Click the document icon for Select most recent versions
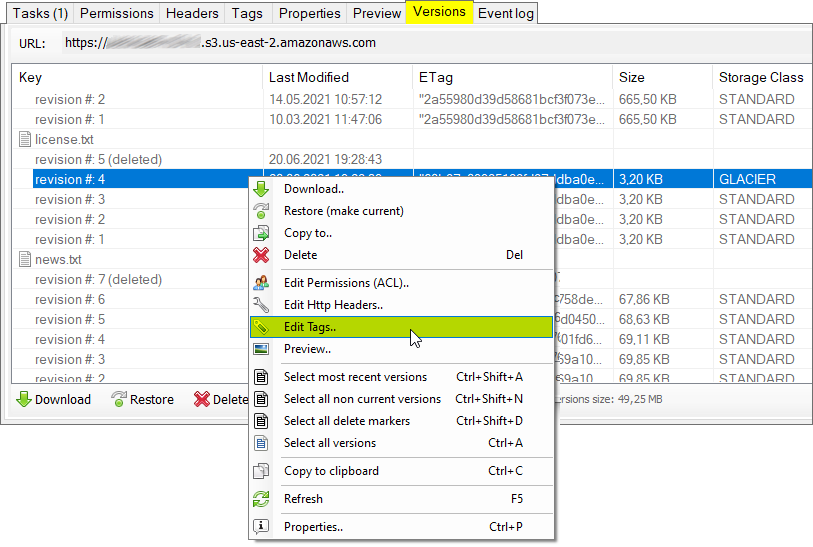This screenshot has height=547, width=813. (x=261, y=377)
